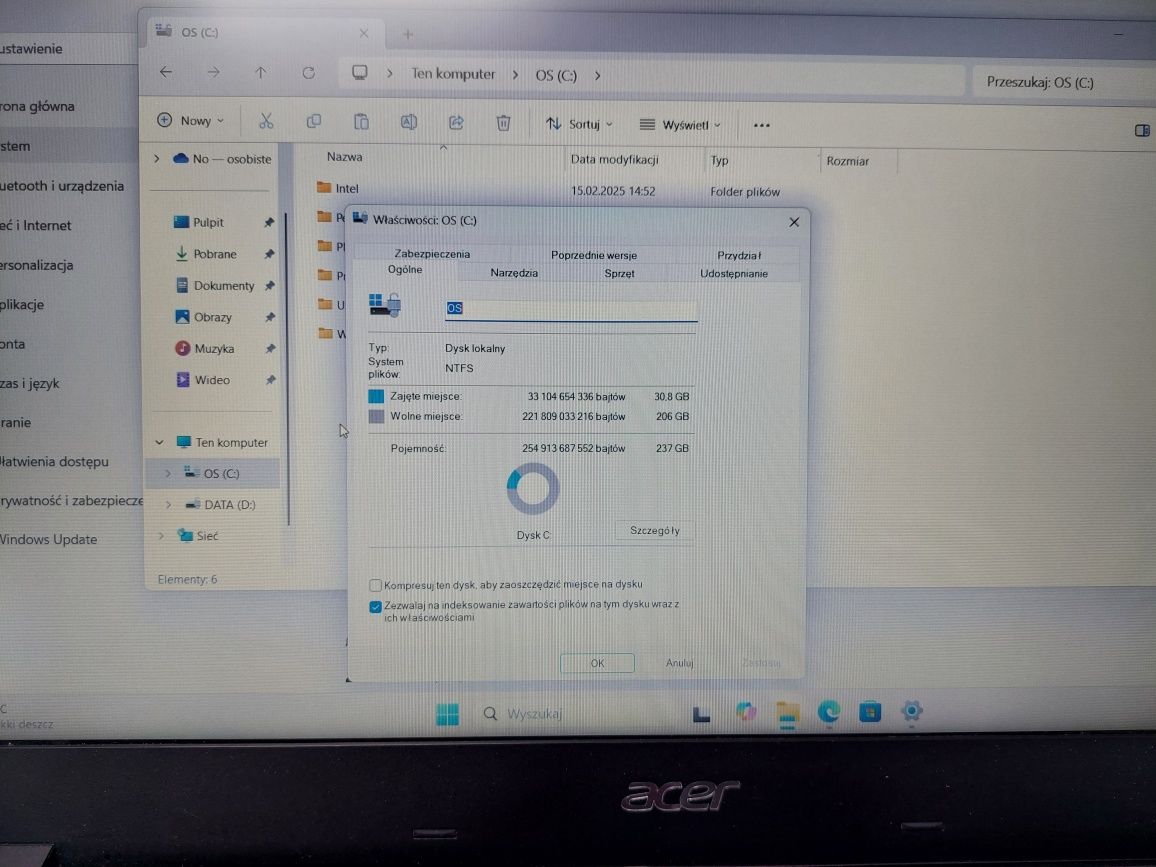Switch to the Udostępnianie tab
The image size is (1156, 867).
[x=734, y=274]
